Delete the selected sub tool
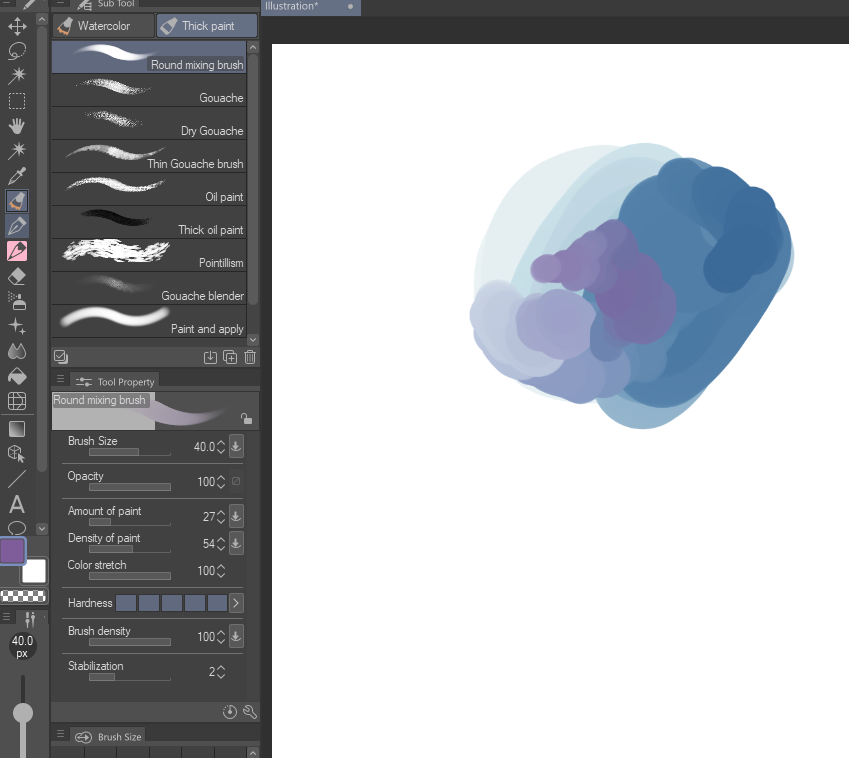 tap(250, 357)
